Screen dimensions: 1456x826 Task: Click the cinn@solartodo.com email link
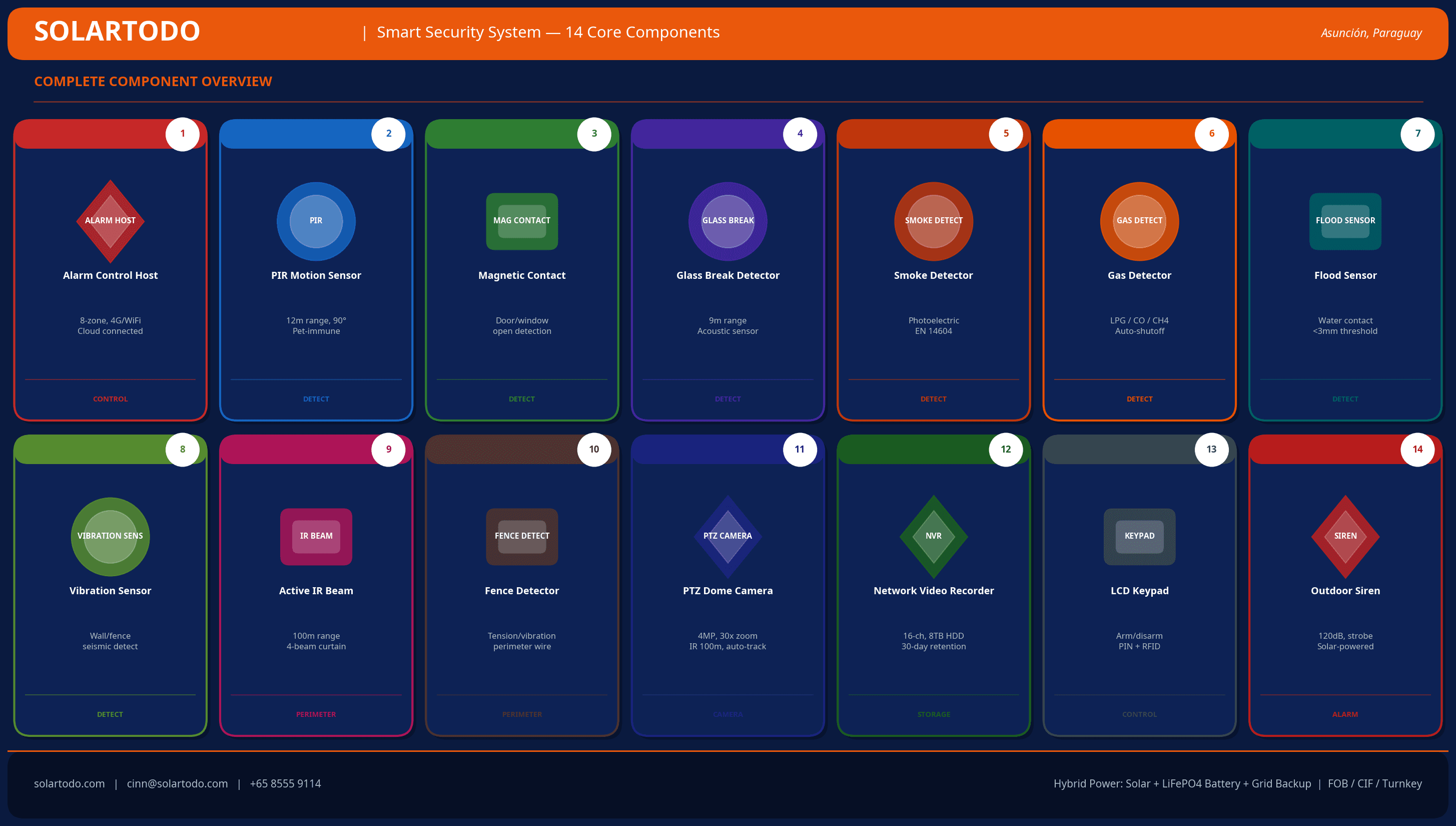177,784
